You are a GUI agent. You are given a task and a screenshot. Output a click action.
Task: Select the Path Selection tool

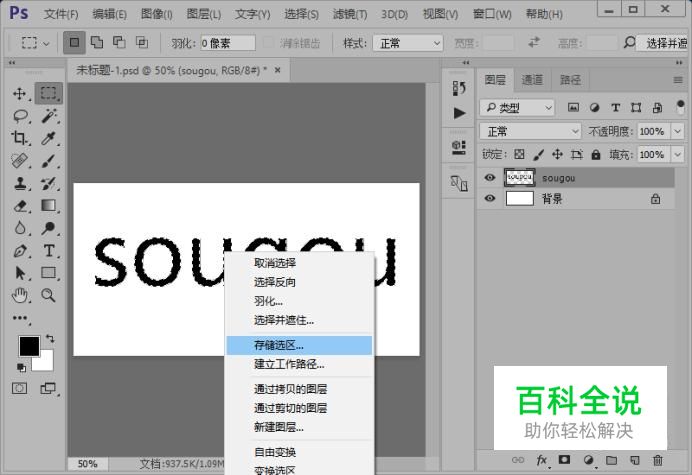tap(19, 273)
